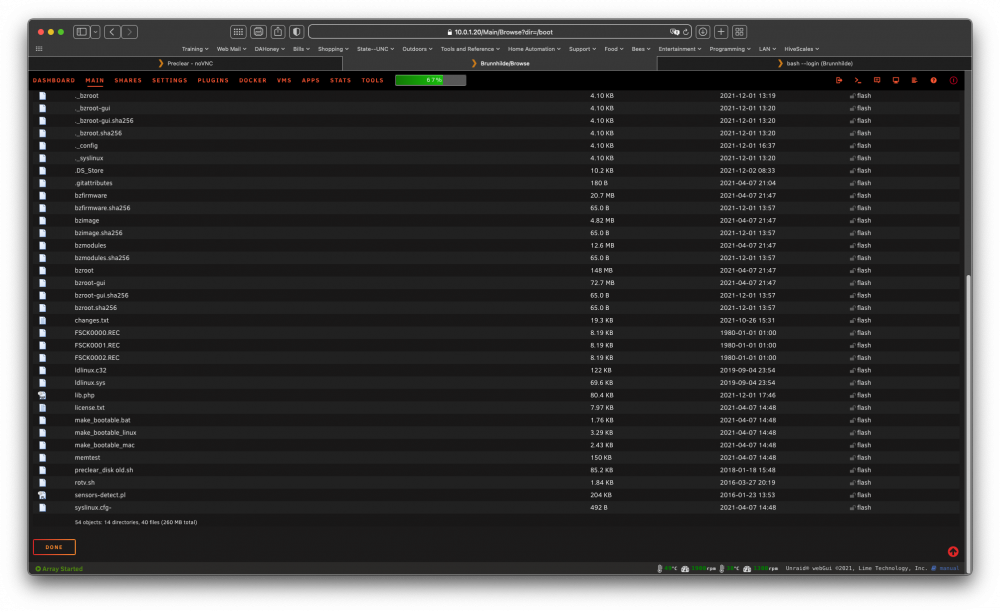Open the Tools menu in Unraid
Screen dimensions: 1000x612
click(x=372, y=80)
